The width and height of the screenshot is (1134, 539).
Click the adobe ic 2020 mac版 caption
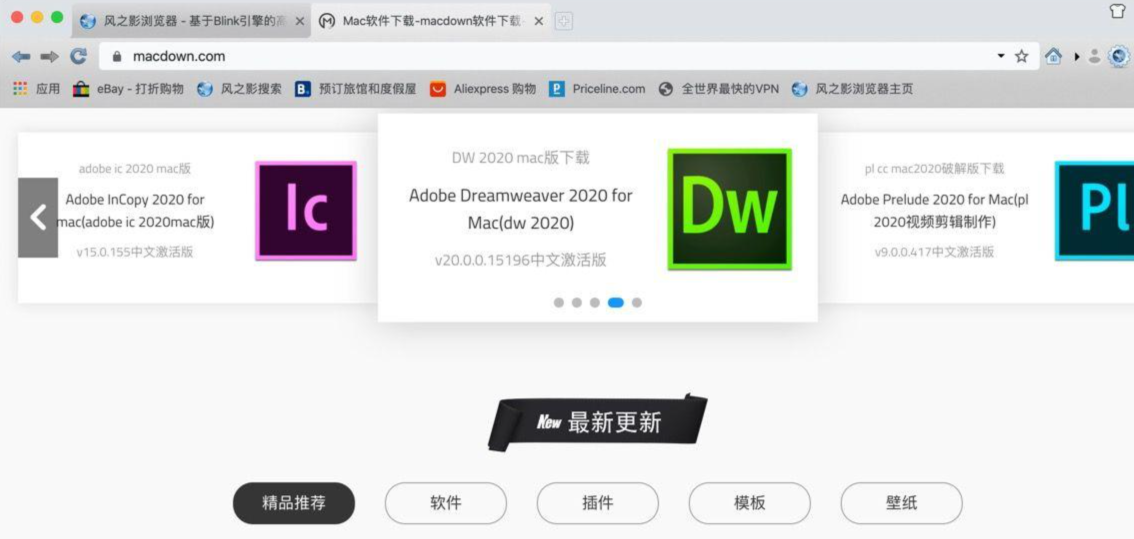point(135,169)
